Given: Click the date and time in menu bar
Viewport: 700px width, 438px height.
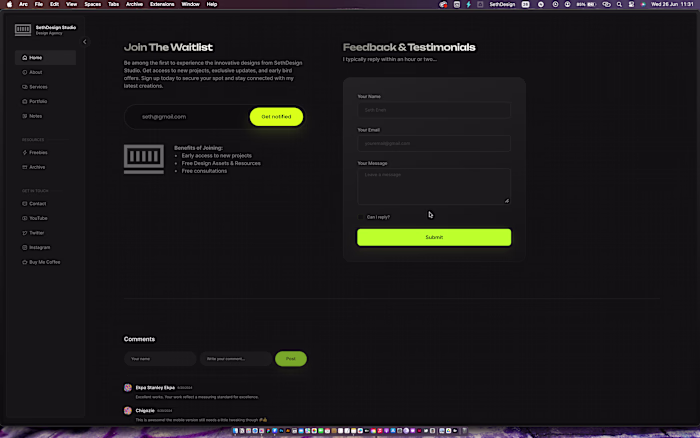Looking at the screenshot, I should [672, 4].
